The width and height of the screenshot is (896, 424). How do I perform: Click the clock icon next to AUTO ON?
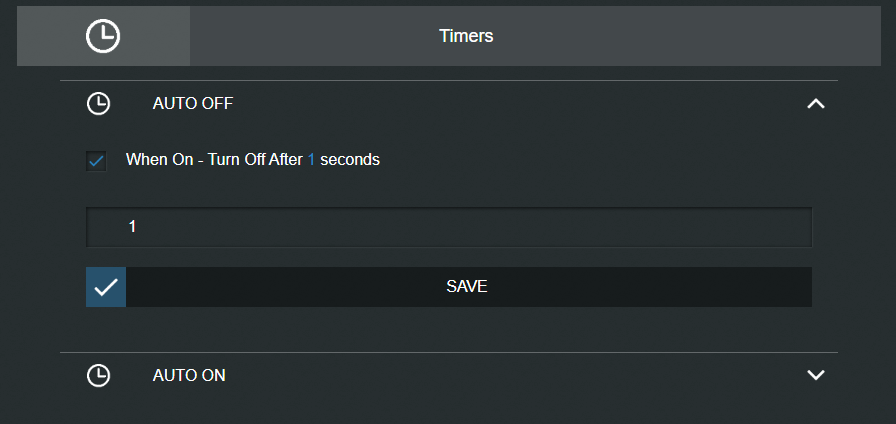pos(98,375)
